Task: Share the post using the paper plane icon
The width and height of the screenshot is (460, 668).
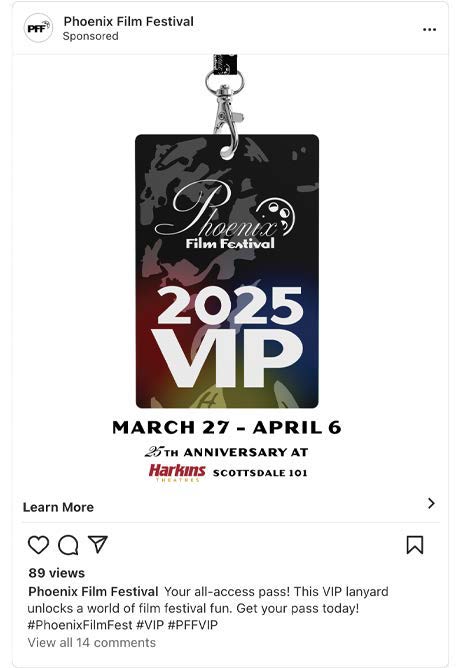Action: coord(98,544)
